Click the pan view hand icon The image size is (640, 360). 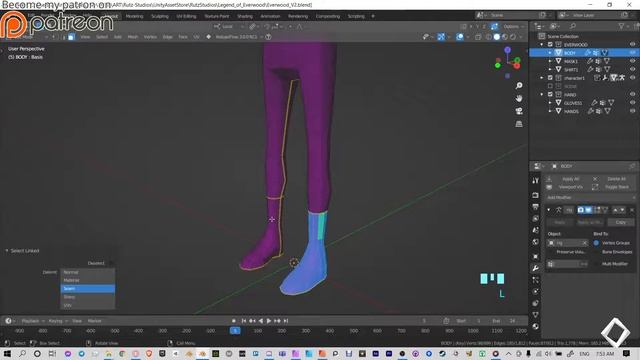[x=519, y=98]
